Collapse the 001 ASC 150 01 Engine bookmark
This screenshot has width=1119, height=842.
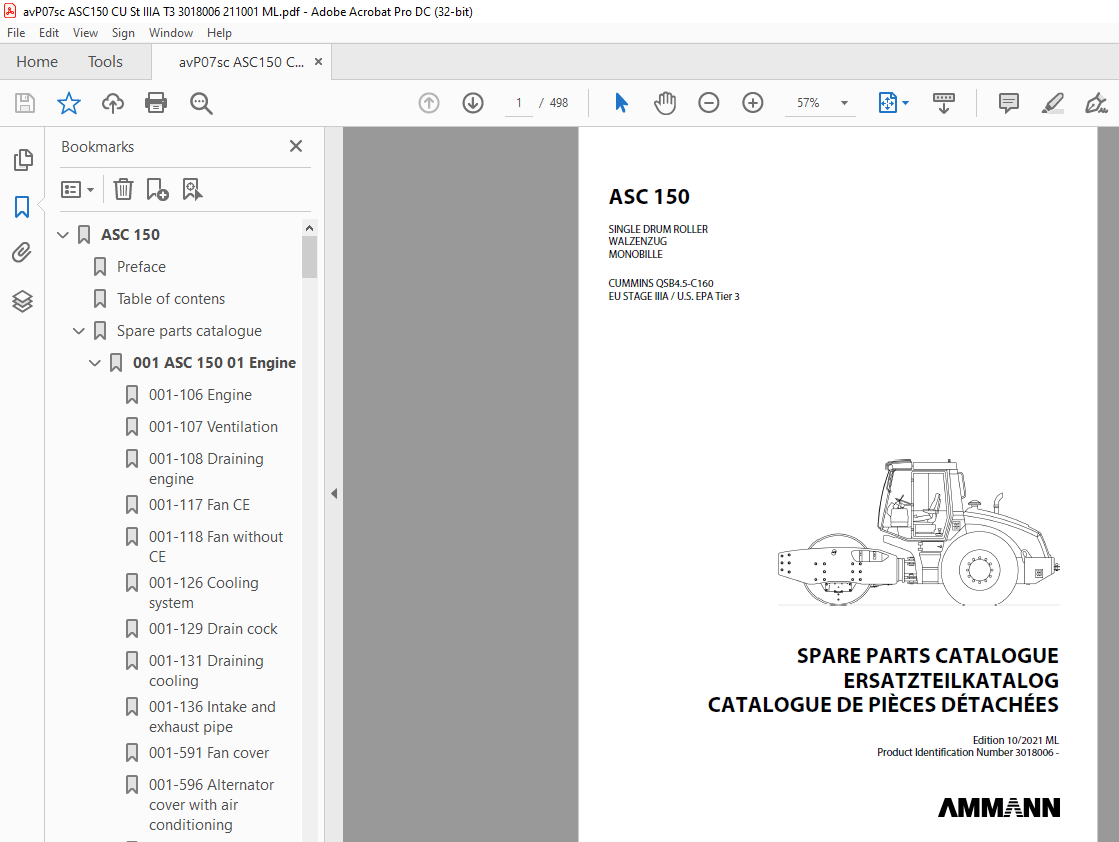pos(95,362)
